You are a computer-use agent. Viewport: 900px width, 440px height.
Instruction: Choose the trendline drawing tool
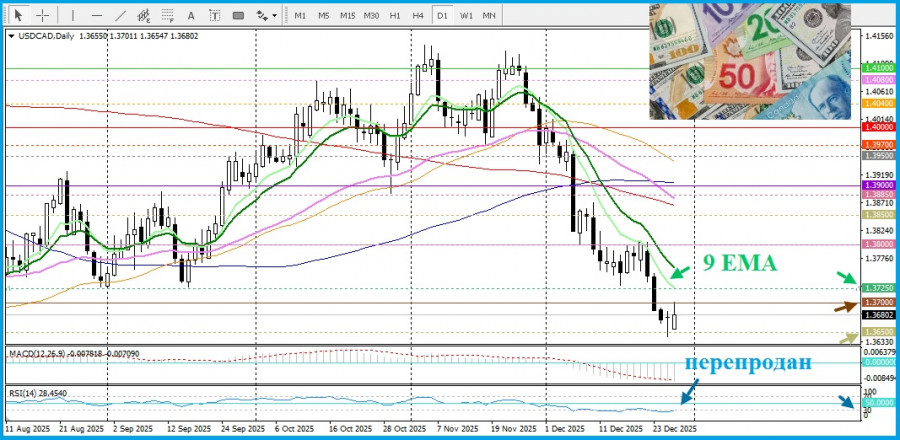click(121, 15)
